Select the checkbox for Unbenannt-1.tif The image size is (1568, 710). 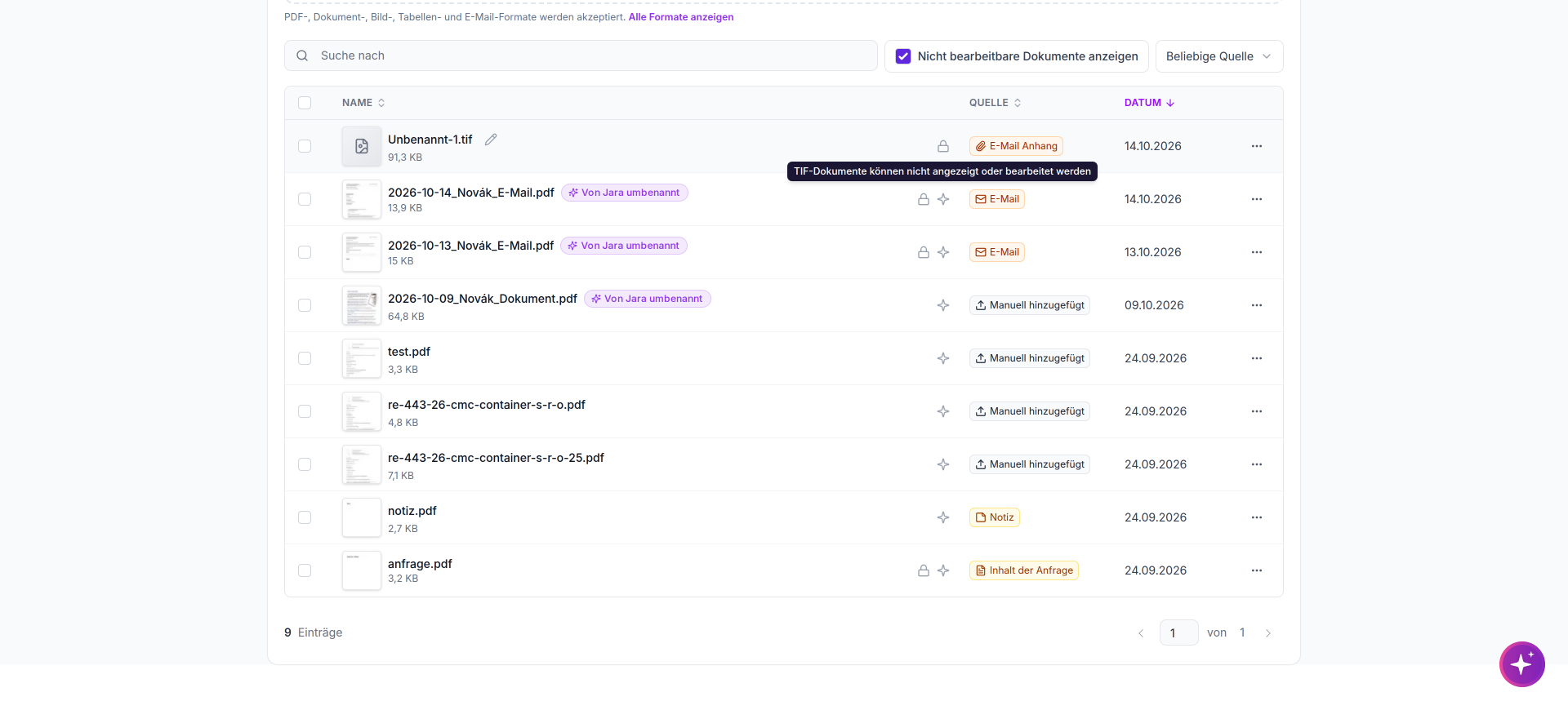click(x=305, y=146)
